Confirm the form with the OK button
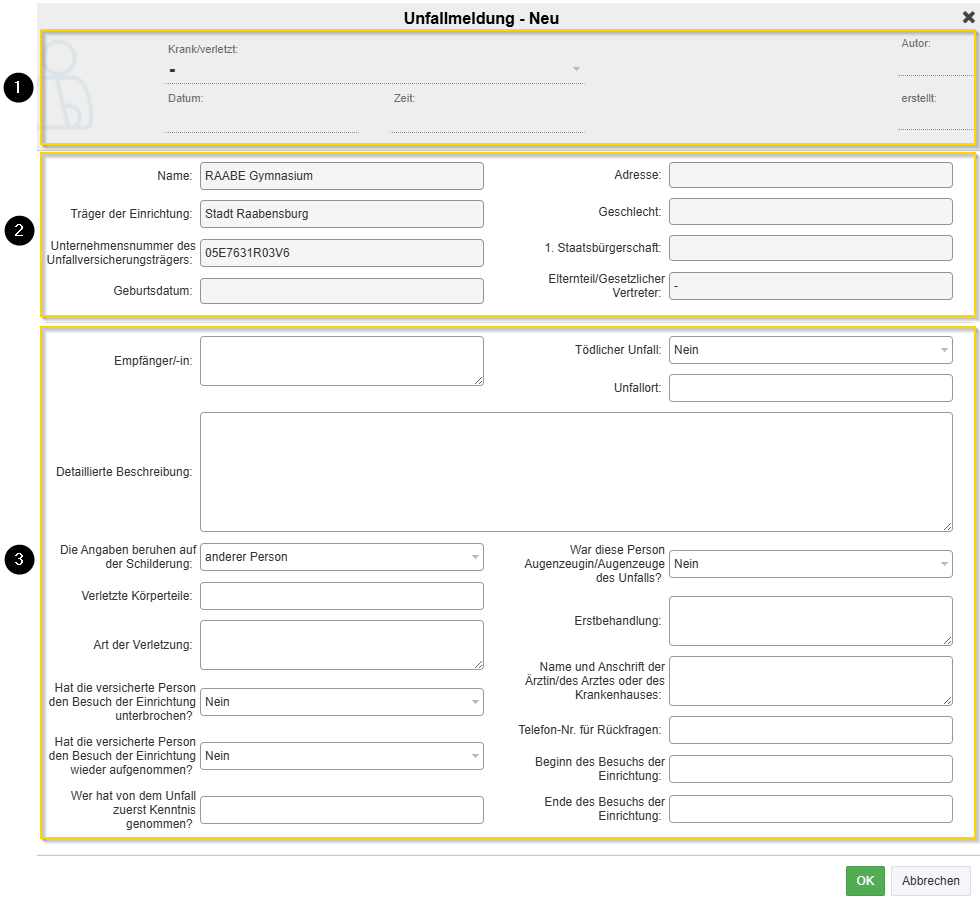The height and width of the screenshot is (906, 980). 865,880
